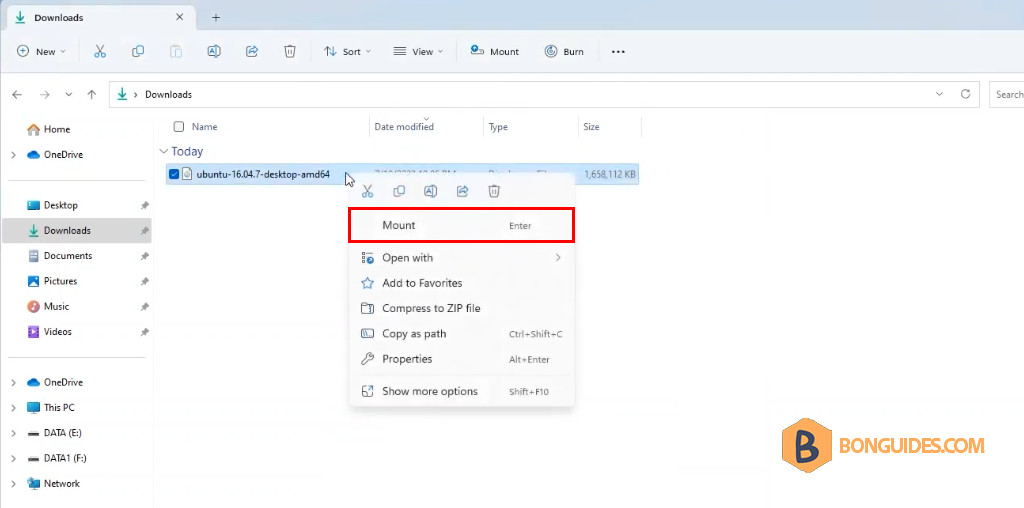1024x508 pixels.
Task: Click the Copy icon in the context menu
Action: tap(399, 191)
